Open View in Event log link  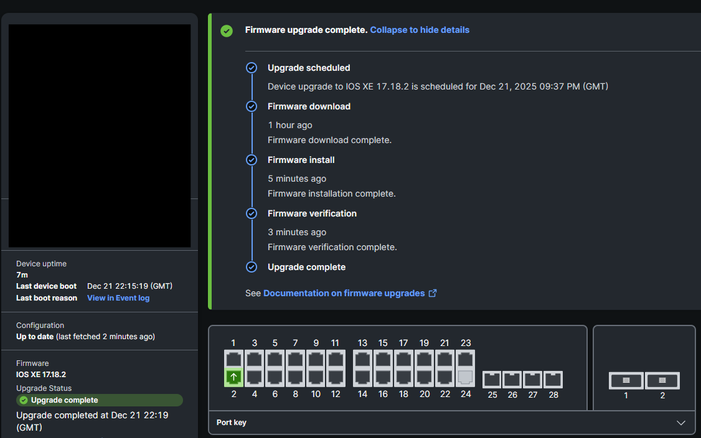coord(118,298)
